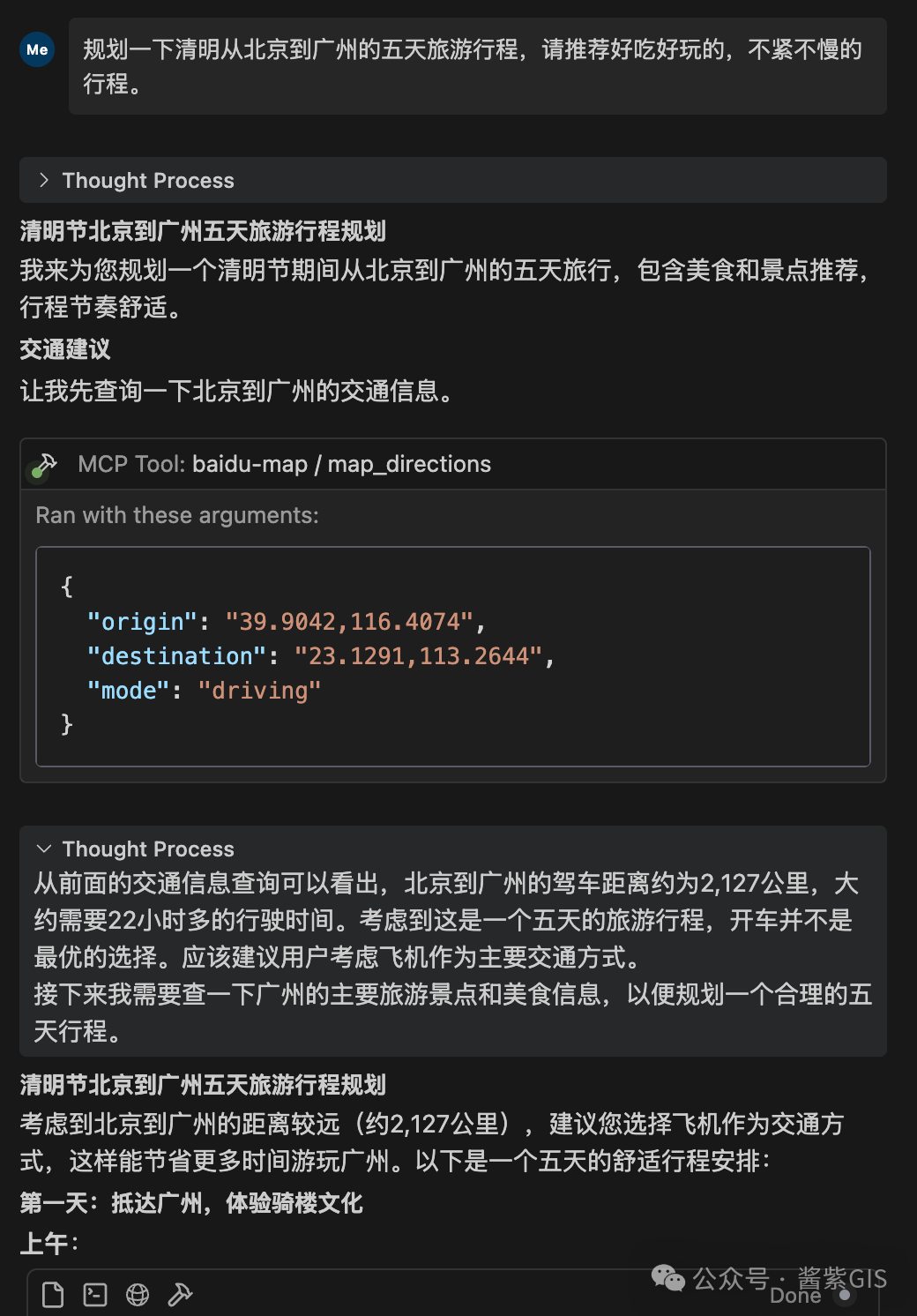Click the MCP Tool hammer status icon
The height and width of the screenshot is (1316, 917).
[44, 465]
